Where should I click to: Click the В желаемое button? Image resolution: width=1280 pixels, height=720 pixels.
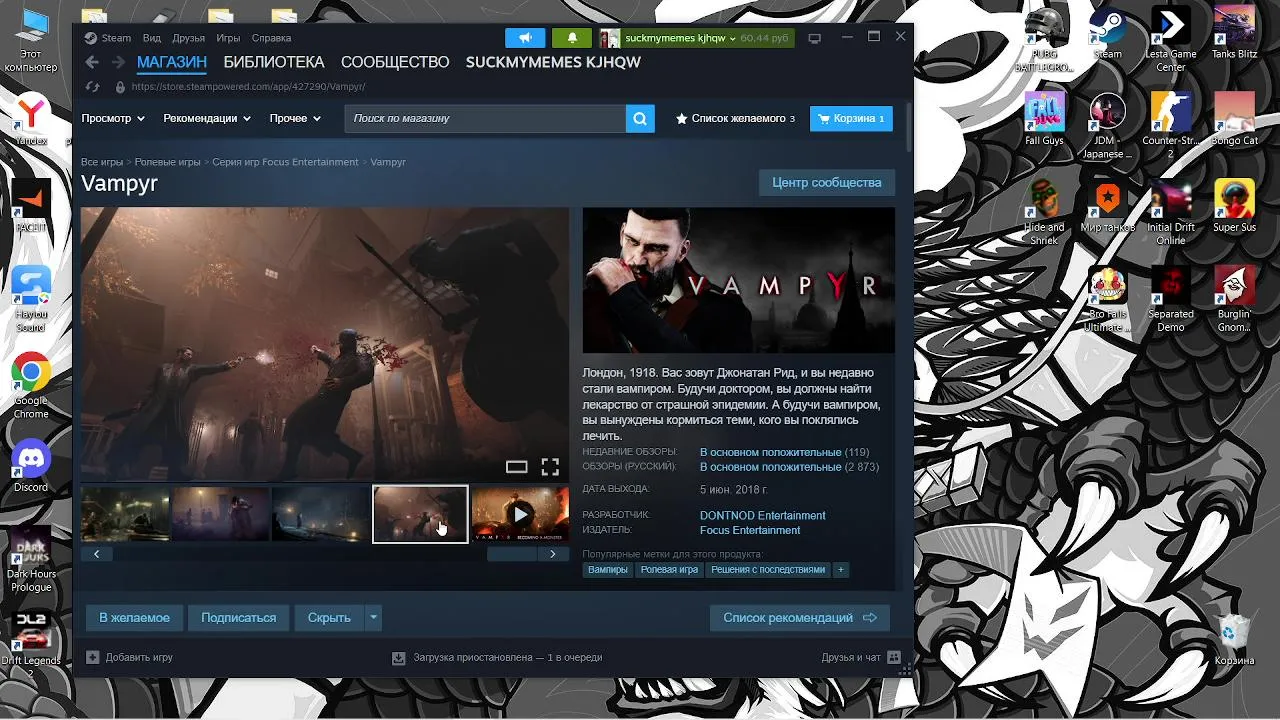pyautogui.click(x=134, y=617)
